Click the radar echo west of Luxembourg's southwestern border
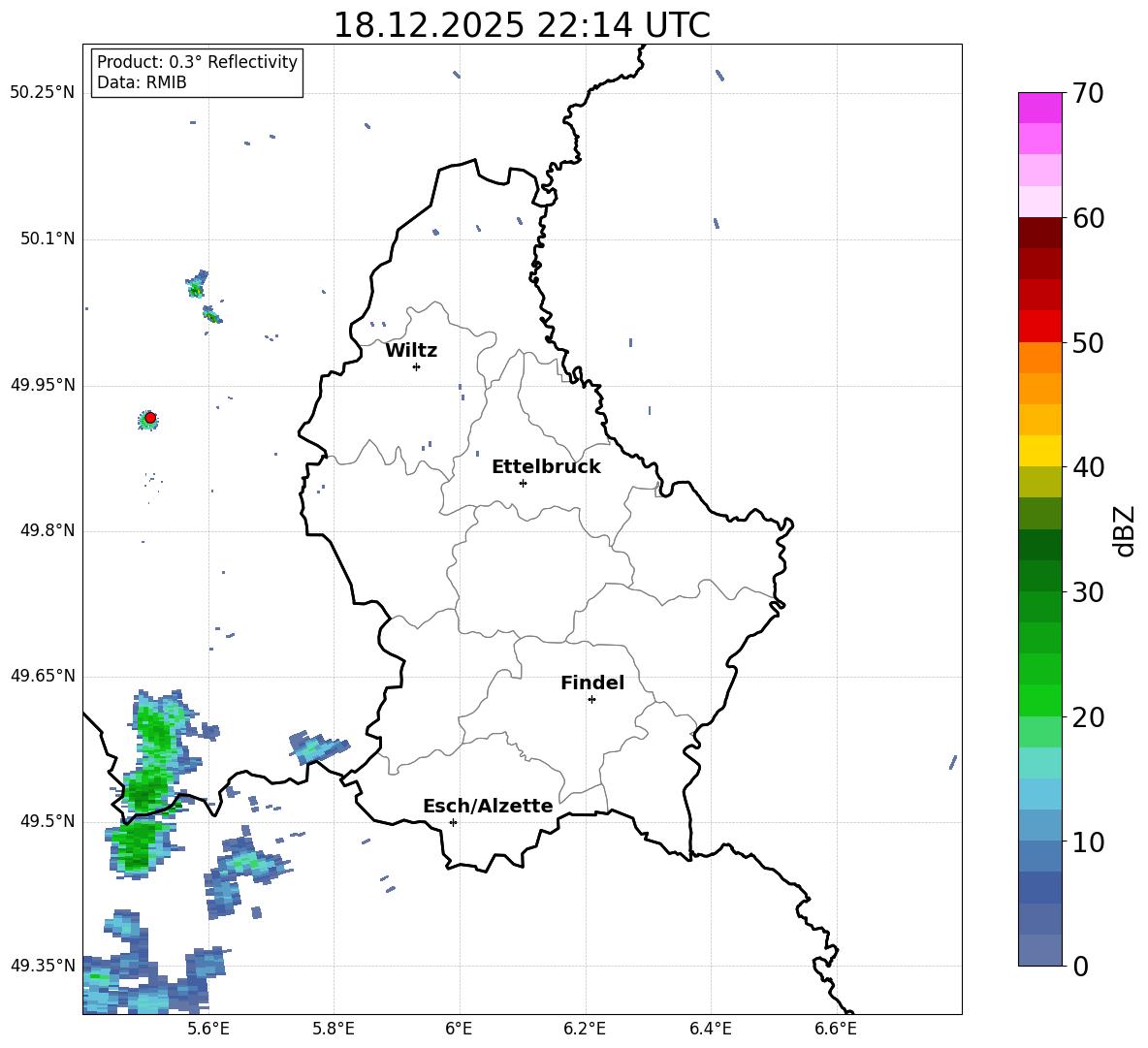Screen dimensions: 1148x1048 coord(318,747)
